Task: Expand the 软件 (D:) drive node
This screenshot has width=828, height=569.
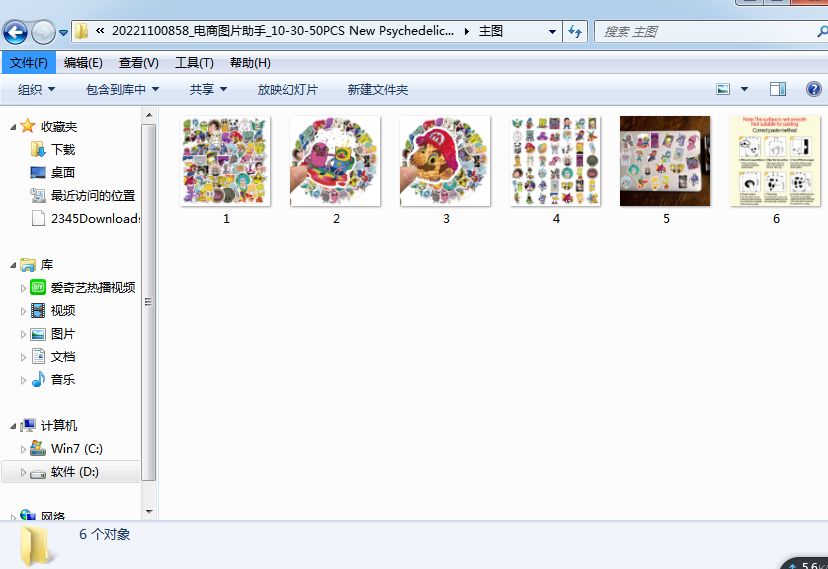Action: (23, 472)
